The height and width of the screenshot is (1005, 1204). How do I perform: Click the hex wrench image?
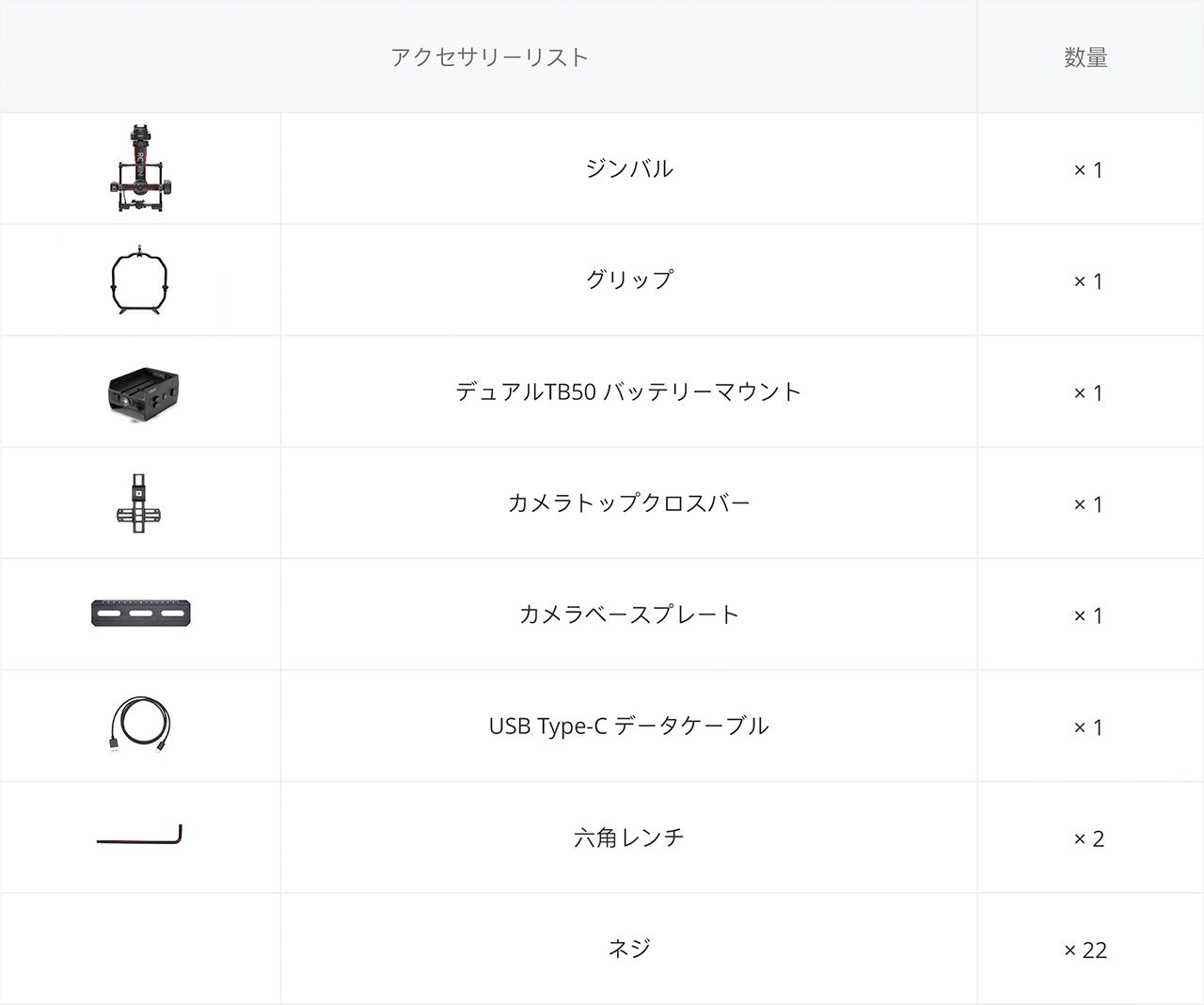[140, 836]
